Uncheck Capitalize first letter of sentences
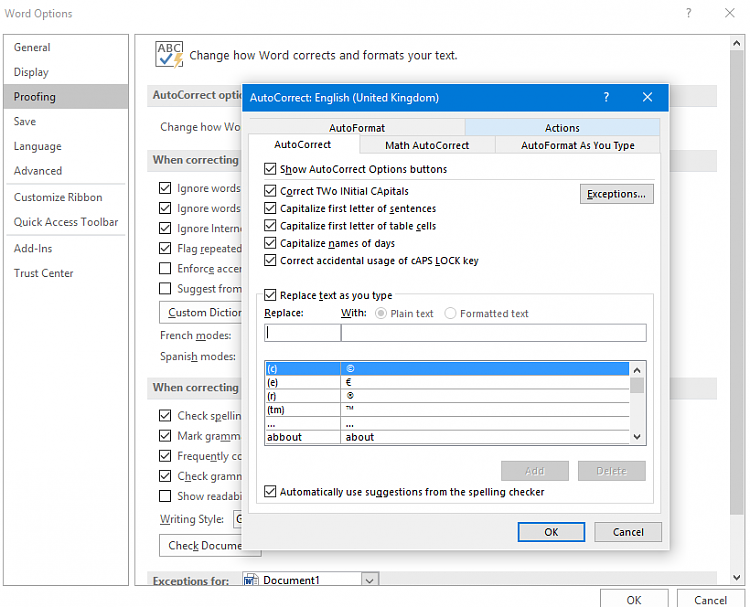Image resolution: width=750 pixels, height=607 pixels. (270, 208)
